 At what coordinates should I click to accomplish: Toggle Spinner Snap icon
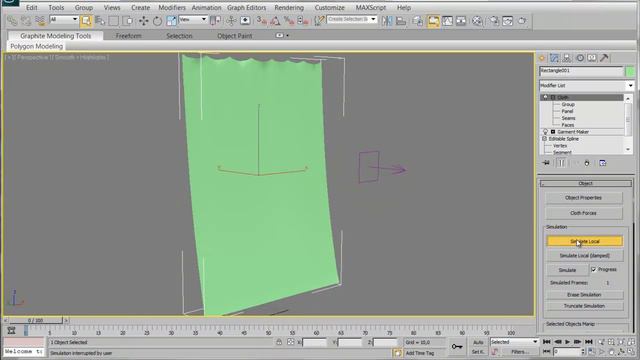pos(303,20)
